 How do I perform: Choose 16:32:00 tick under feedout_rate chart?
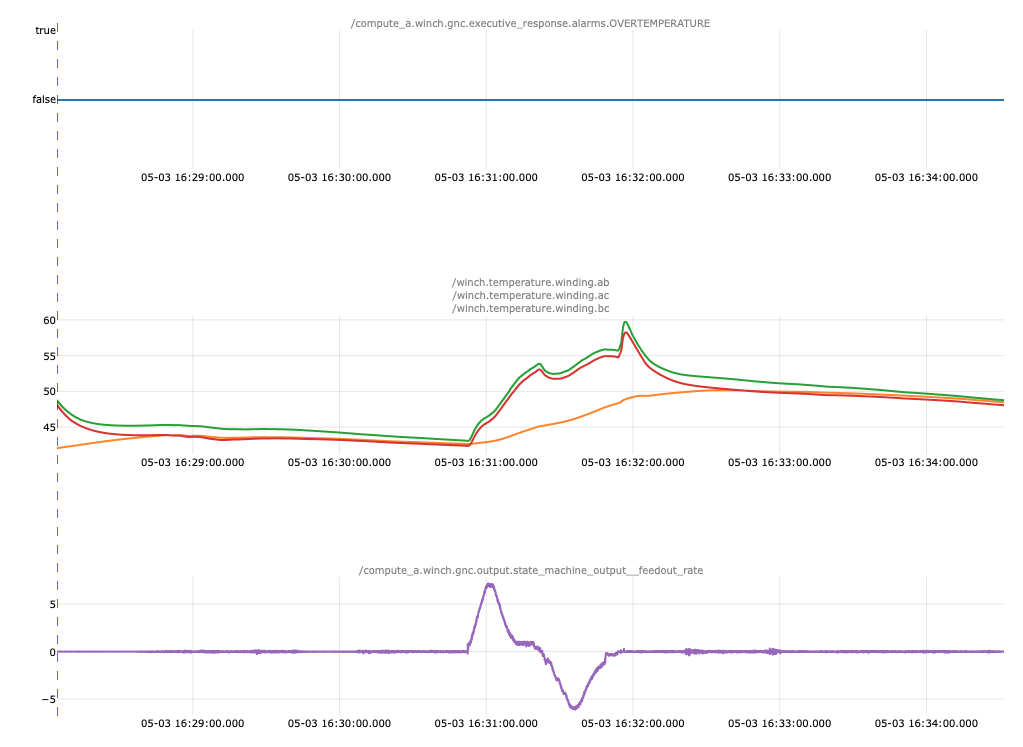point(633,724)
